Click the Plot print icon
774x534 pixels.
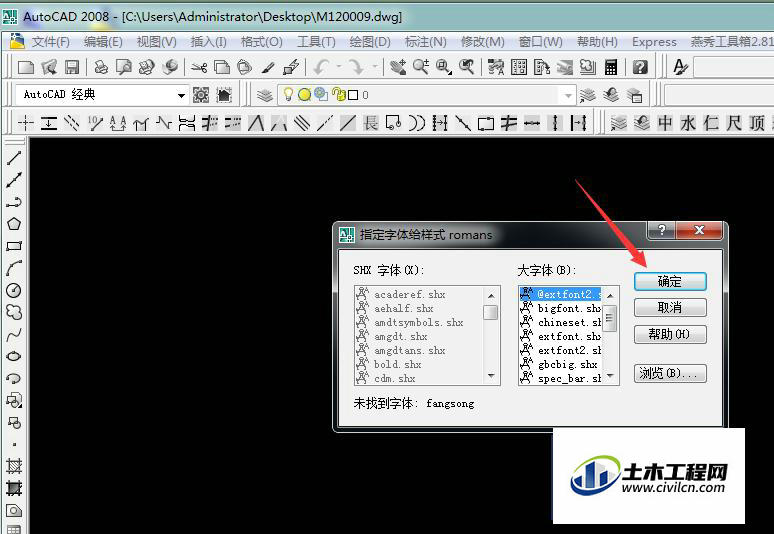pos(101,67)
